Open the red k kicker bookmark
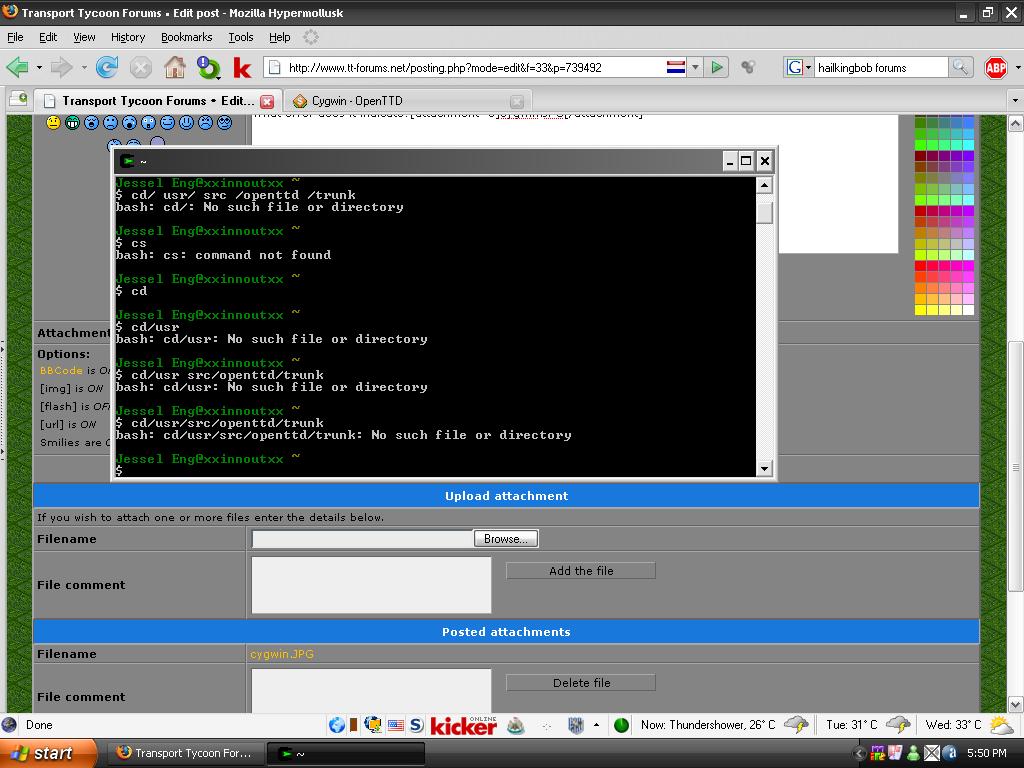This screenshot has width=1024, height=768. click(242, 68)
